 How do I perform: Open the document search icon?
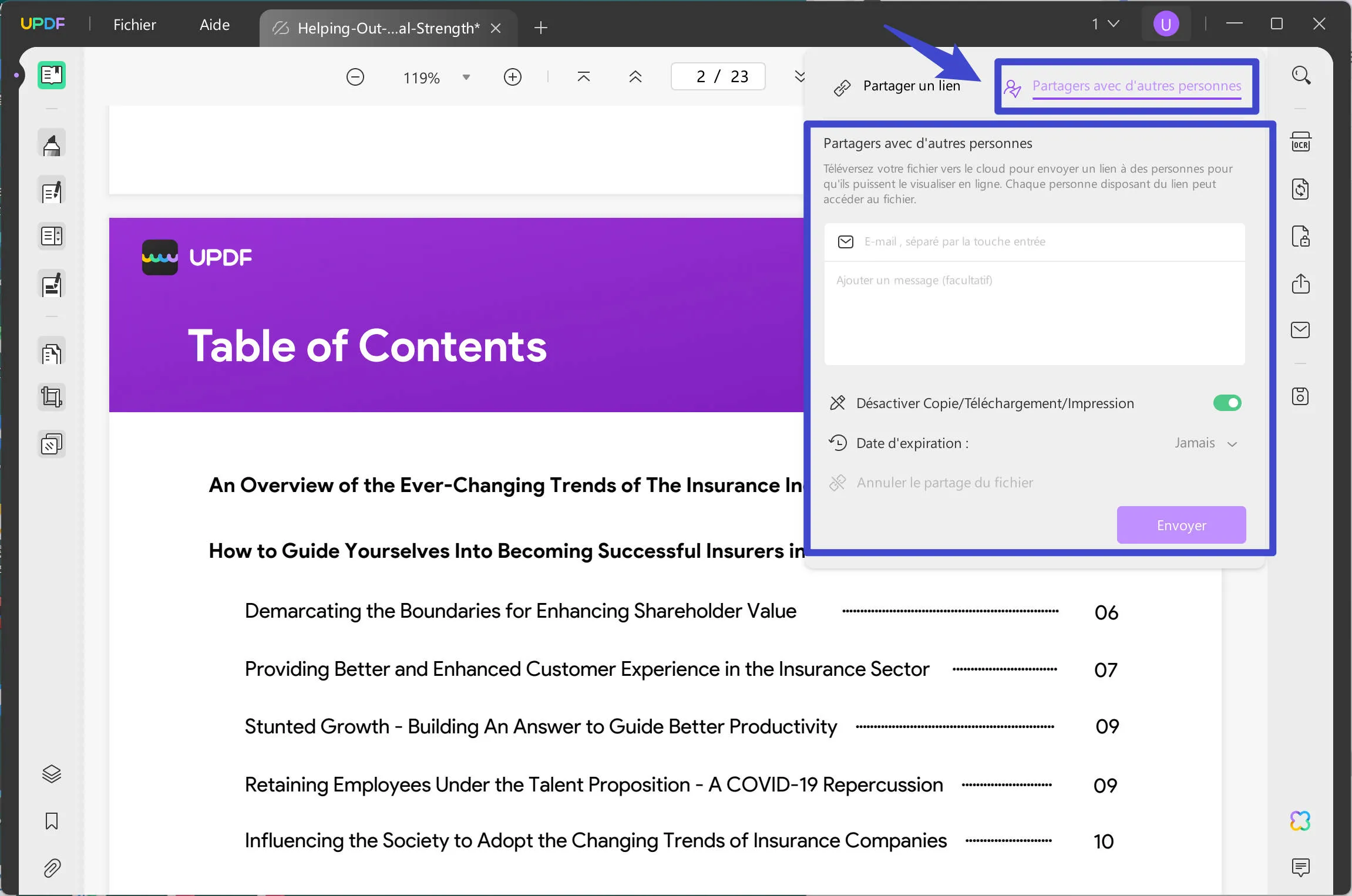click(x=1301, y=75)
